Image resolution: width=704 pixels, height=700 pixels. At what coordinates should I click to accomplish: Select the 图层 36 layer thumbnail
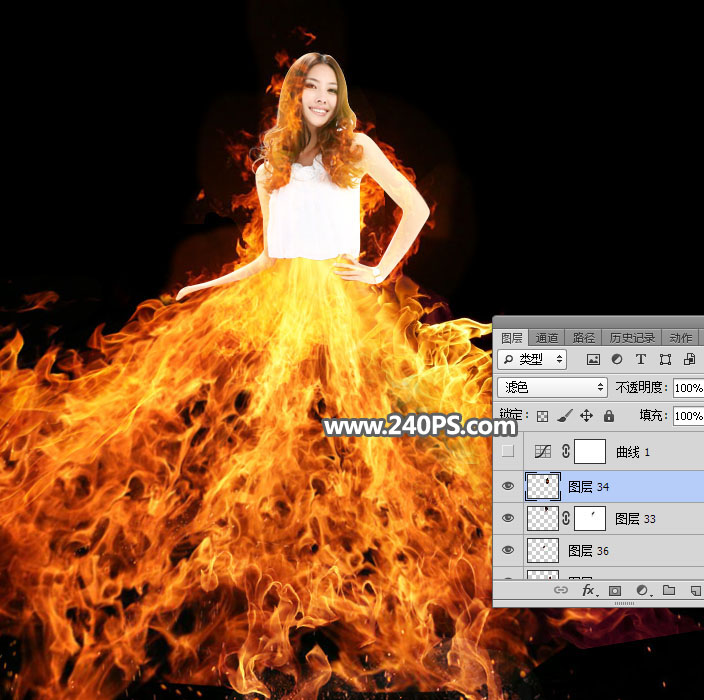tap(543, 550)
